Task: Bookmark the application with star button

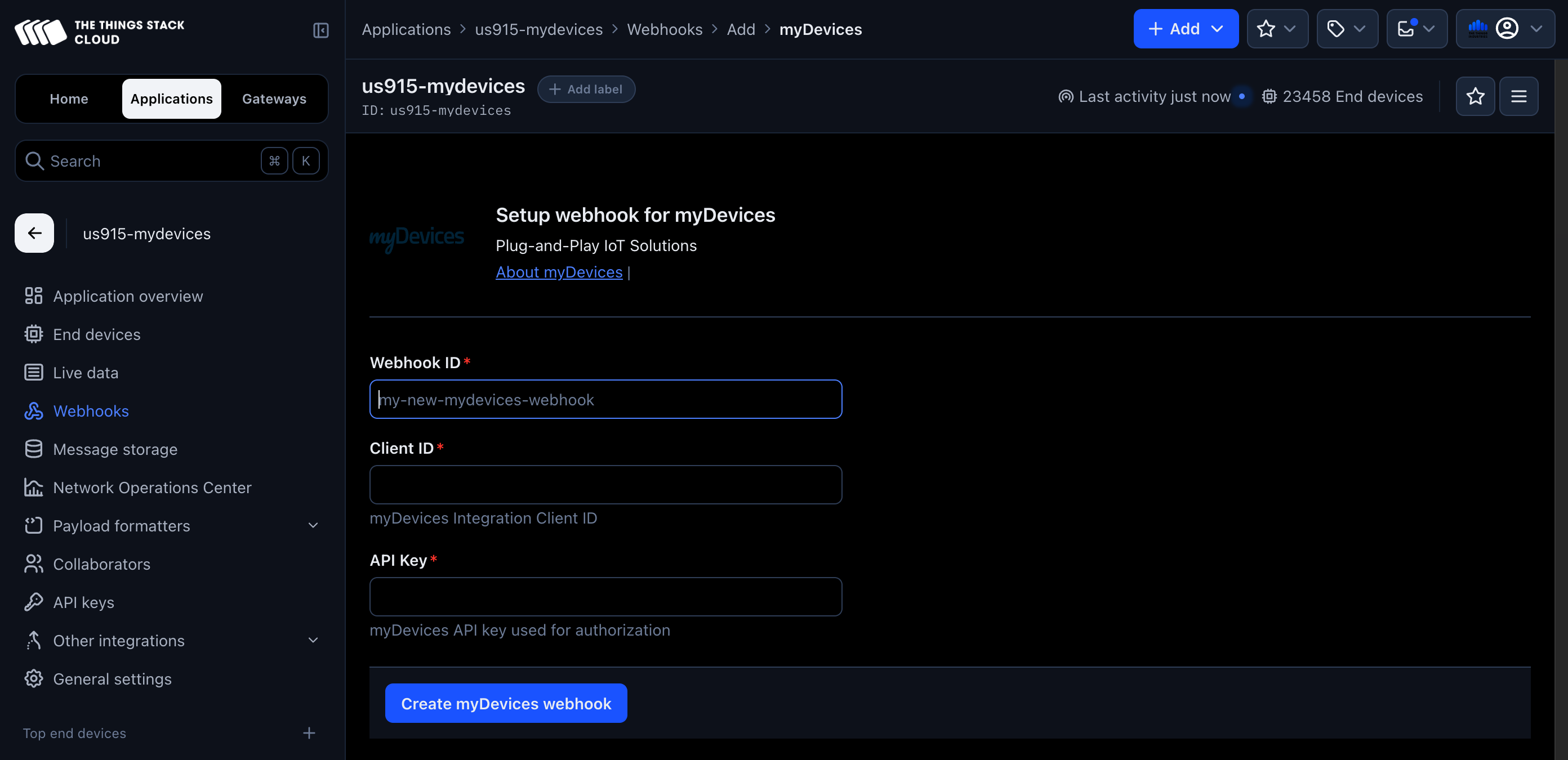Action: pyautogui.click(x=1475, y=96)
